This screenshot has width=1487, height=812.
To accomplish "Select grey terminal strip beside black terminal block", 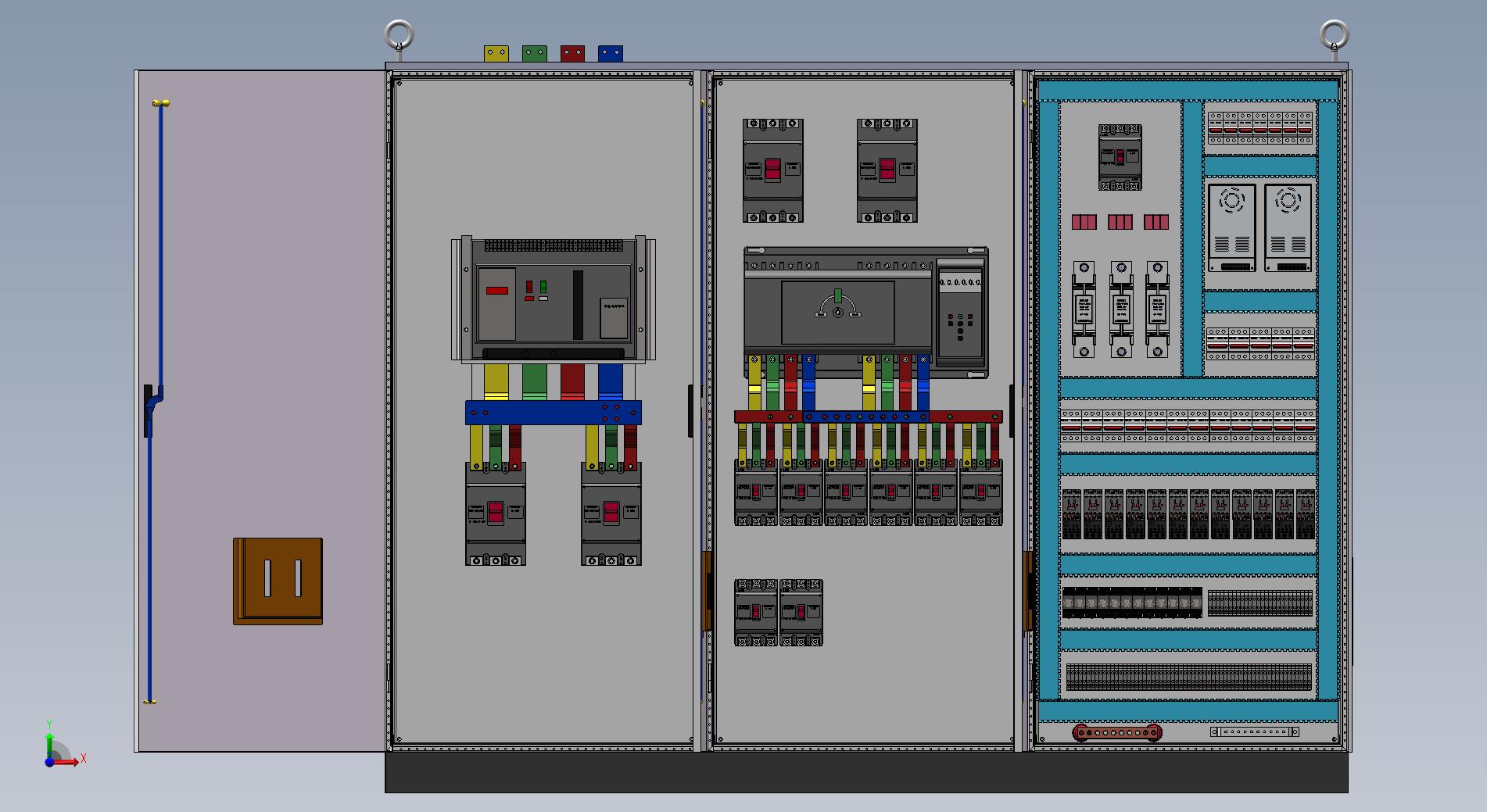I will [x=1259, y=603].
